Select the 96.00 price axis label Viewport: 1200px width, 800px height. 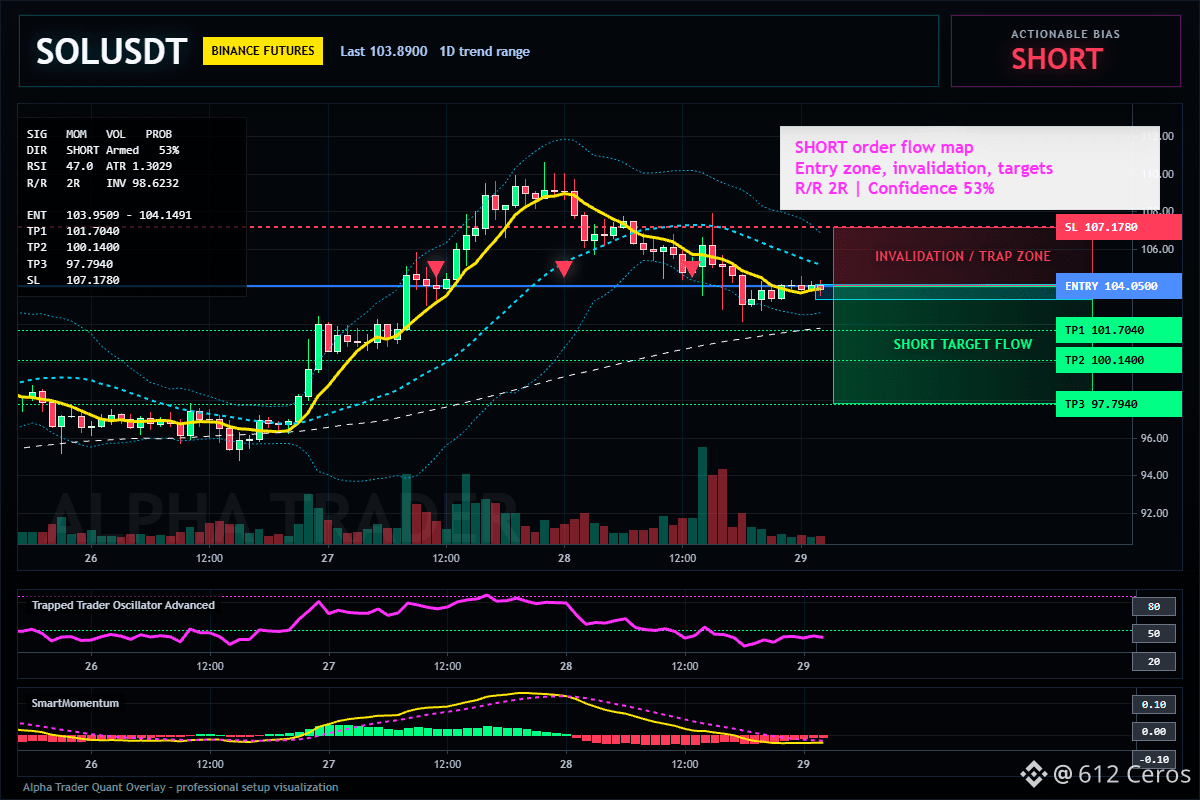(1156, 438)
